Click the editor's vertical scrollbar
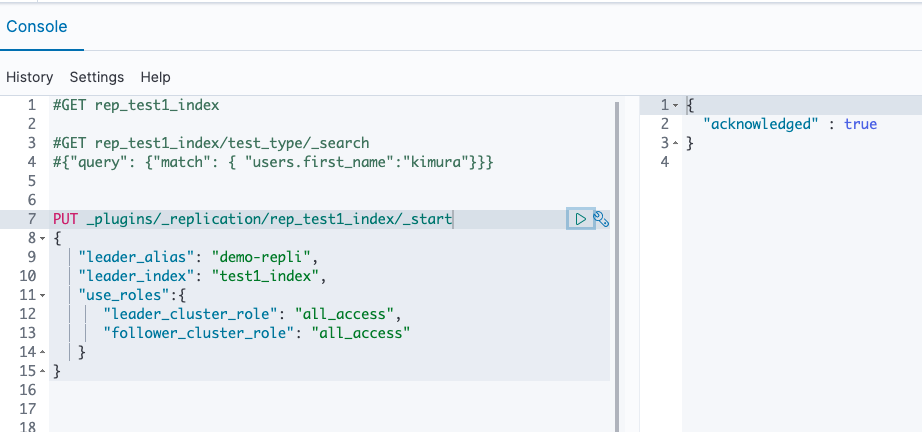The image size is (922, 432). [x=617, y=267]
